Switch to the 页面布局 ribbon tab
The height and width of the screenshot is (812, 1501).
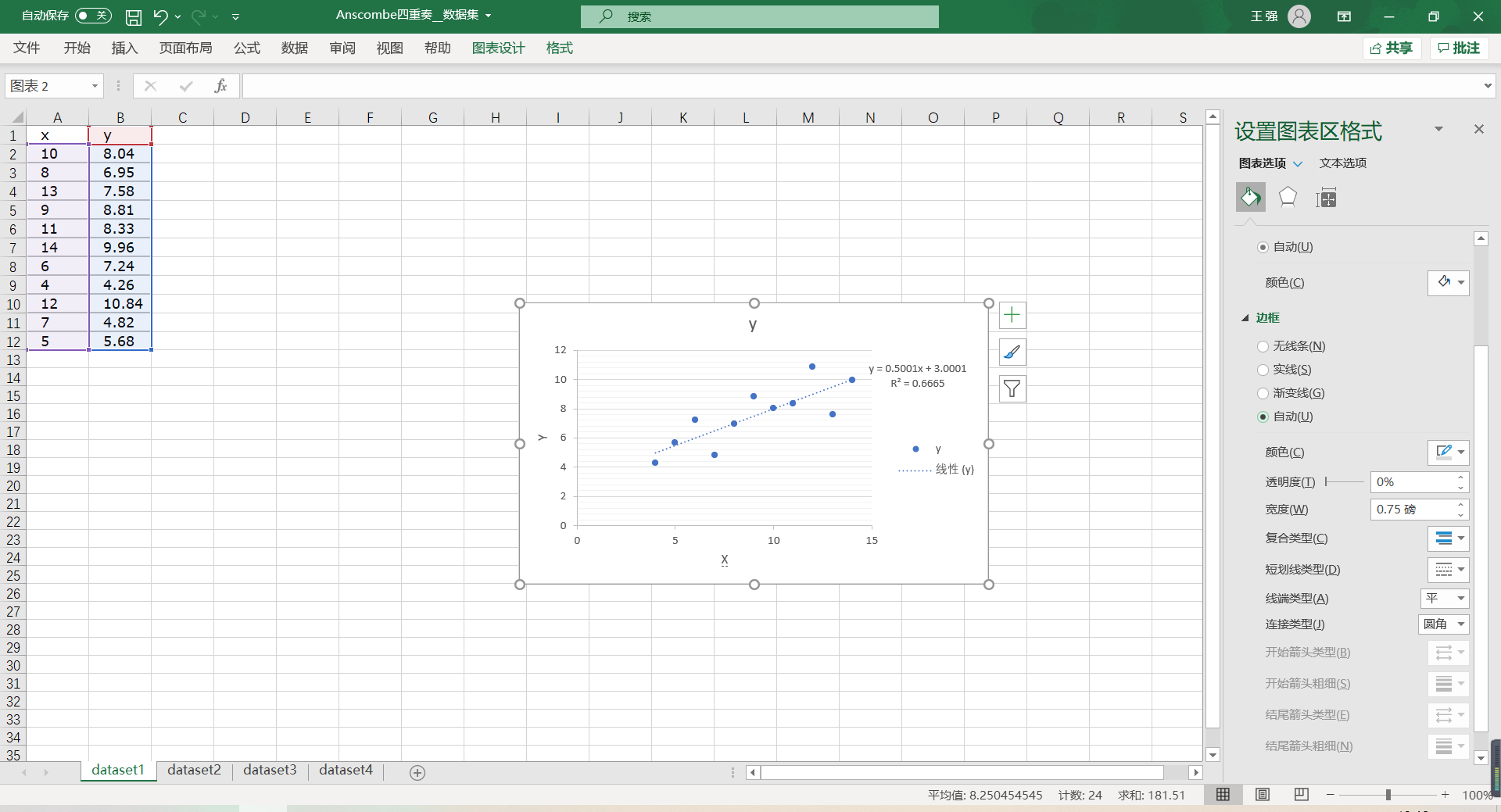pos(185,48)
